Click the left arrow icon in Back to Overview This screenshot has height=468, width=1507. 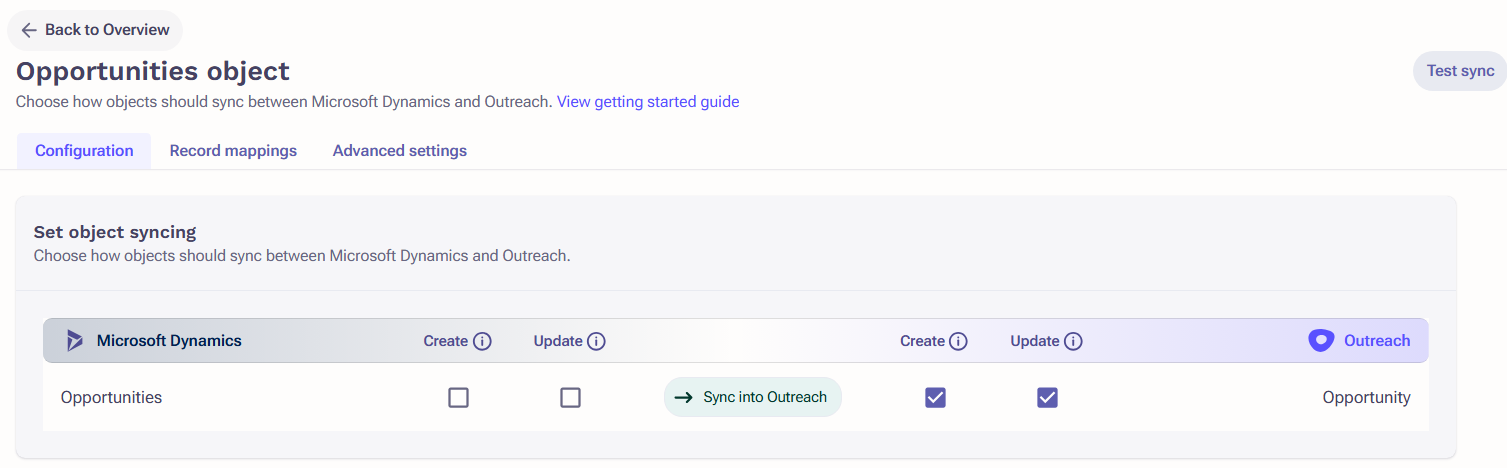[29, 30]
